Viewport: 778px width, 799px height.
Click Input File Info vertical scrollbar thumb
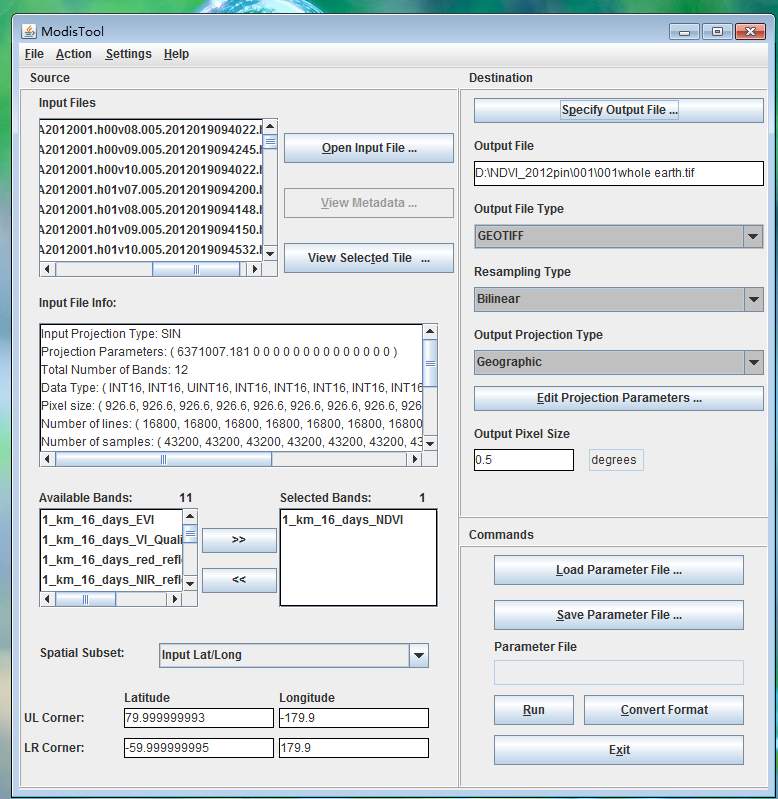[x=430, y=363]
